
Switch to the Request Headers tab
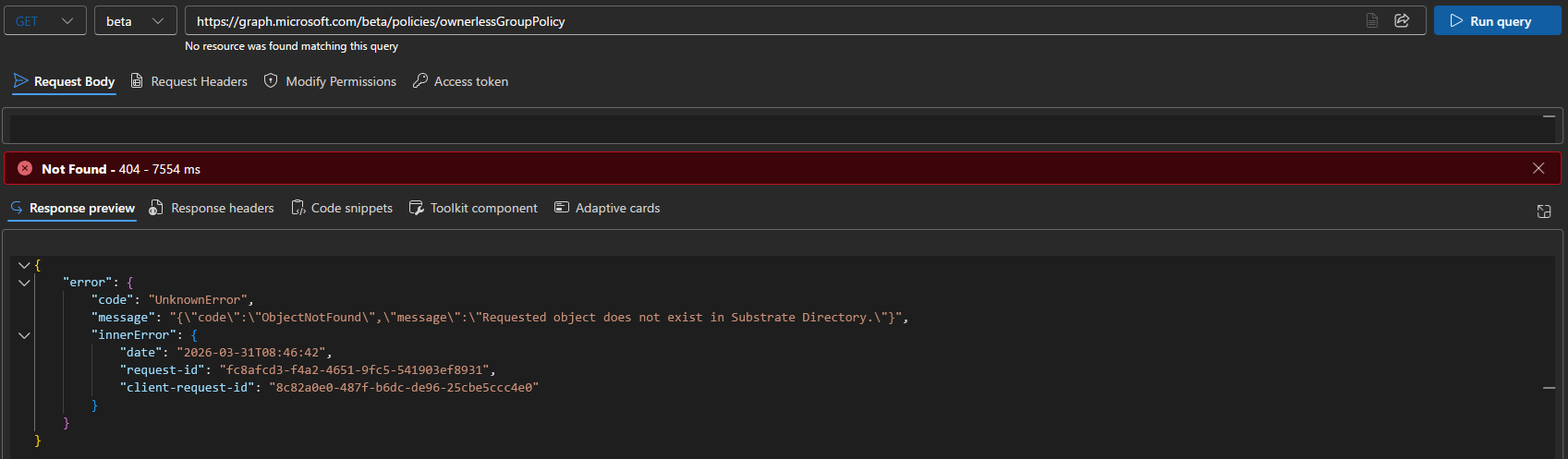(x=189, y=81)
